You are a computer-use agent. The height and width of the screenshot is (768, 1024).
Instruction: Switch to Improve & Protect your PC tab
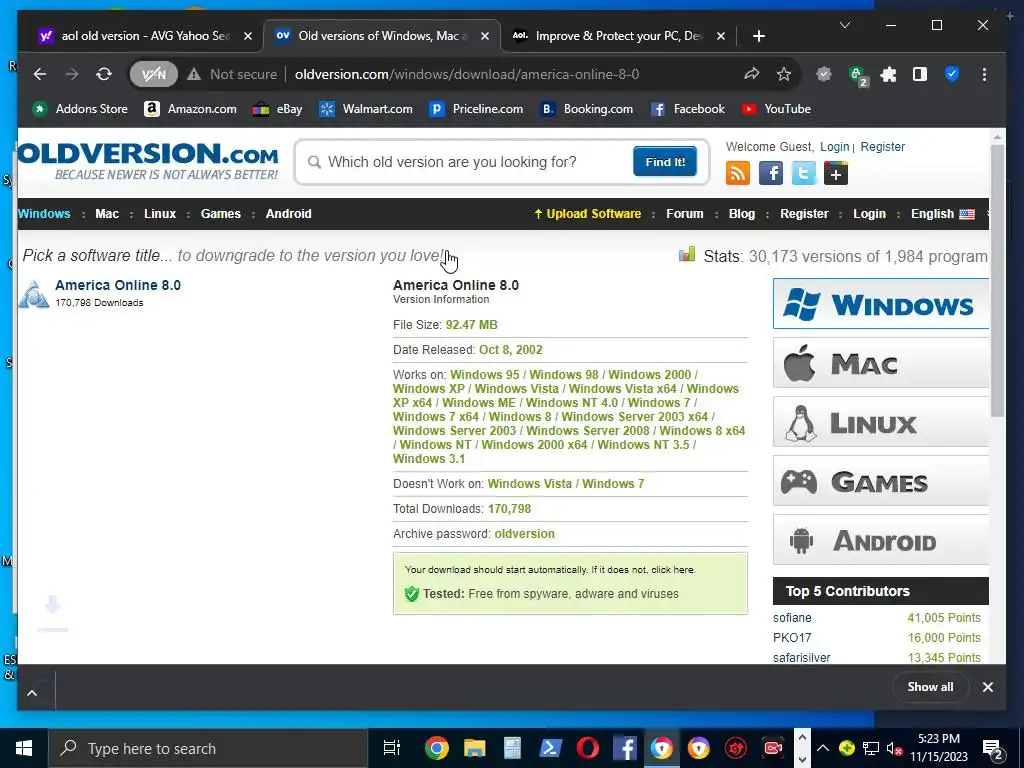(x=618, y=36)
